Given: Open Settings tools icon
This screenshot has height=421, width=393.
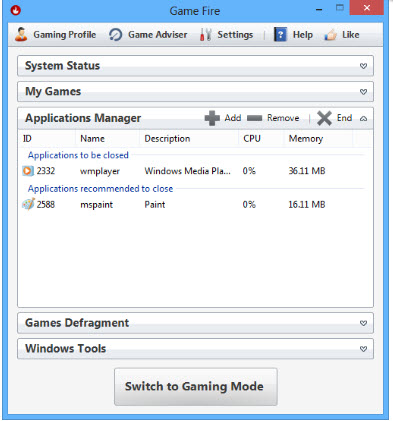Looking at the screenshot, I should [206, 35].
